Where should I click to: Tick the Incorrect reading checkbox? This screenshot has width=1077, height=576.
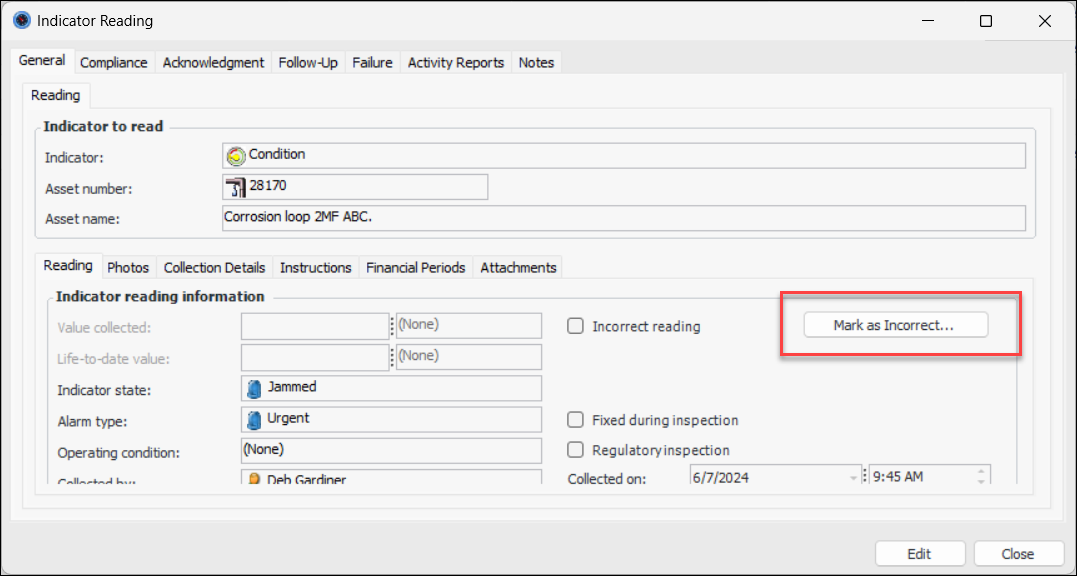click(x=575, y=326)
